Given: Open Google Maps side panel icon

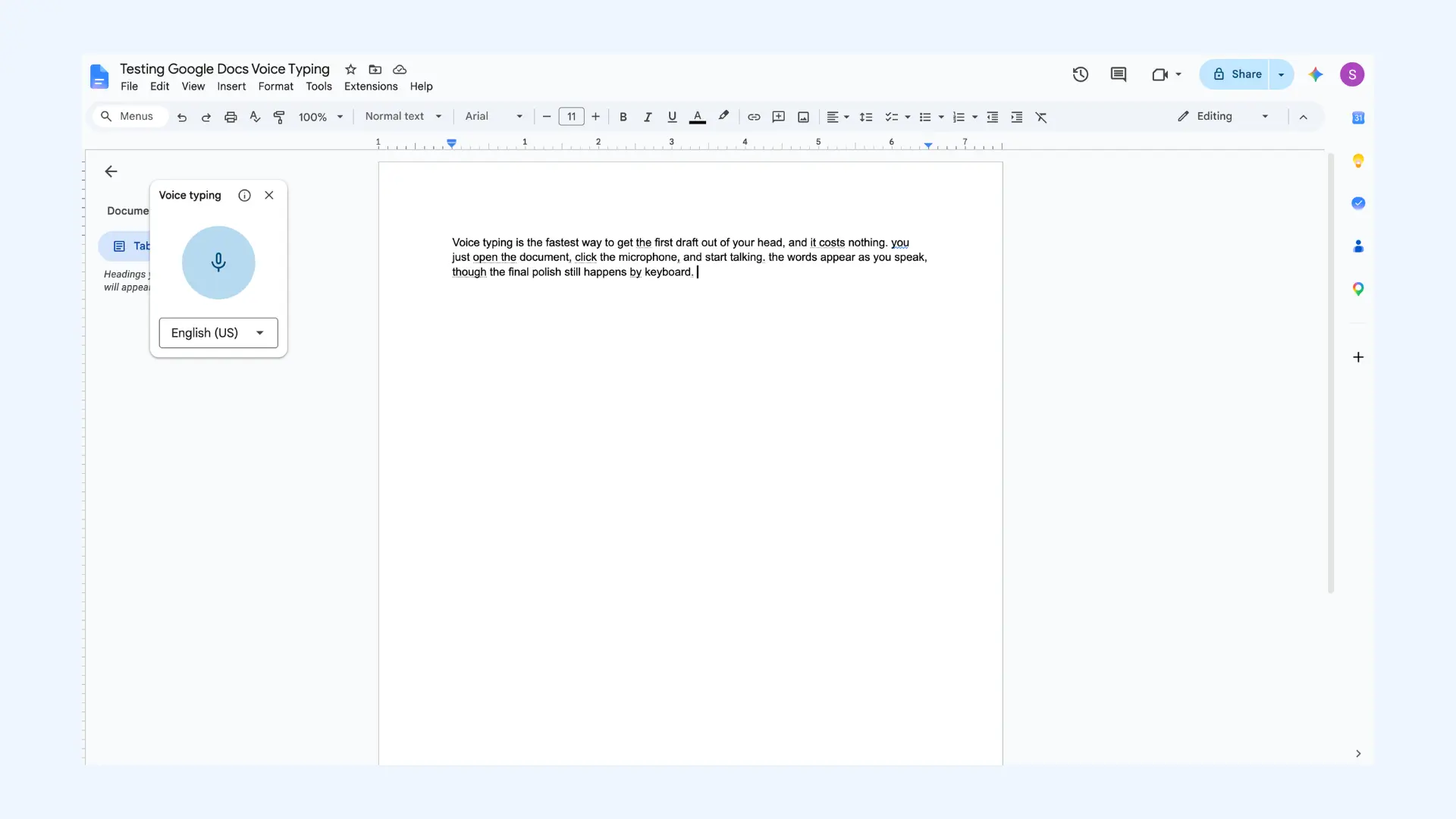Looking at the screenshot, I should coord(1358,289).
